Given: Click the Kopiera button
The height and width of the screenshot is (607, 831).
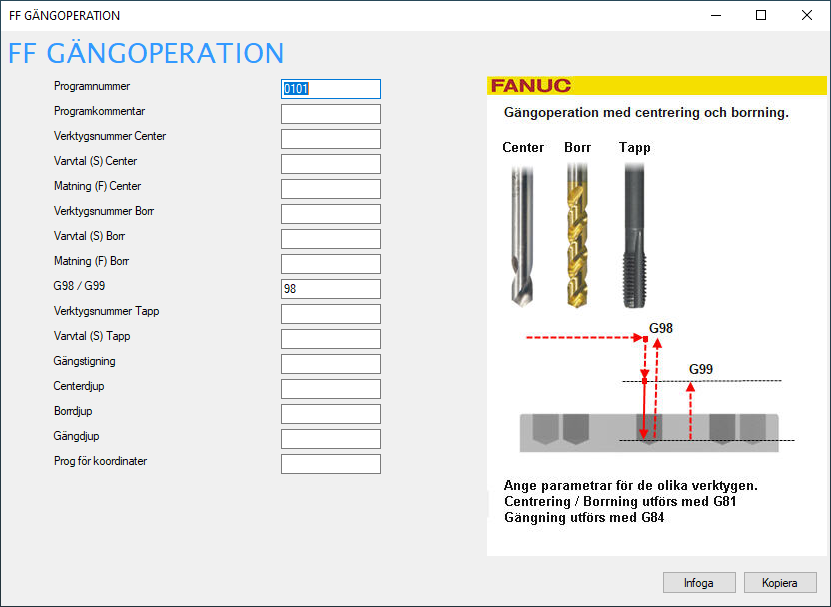Looking at the screenshot, I should 780,583.
